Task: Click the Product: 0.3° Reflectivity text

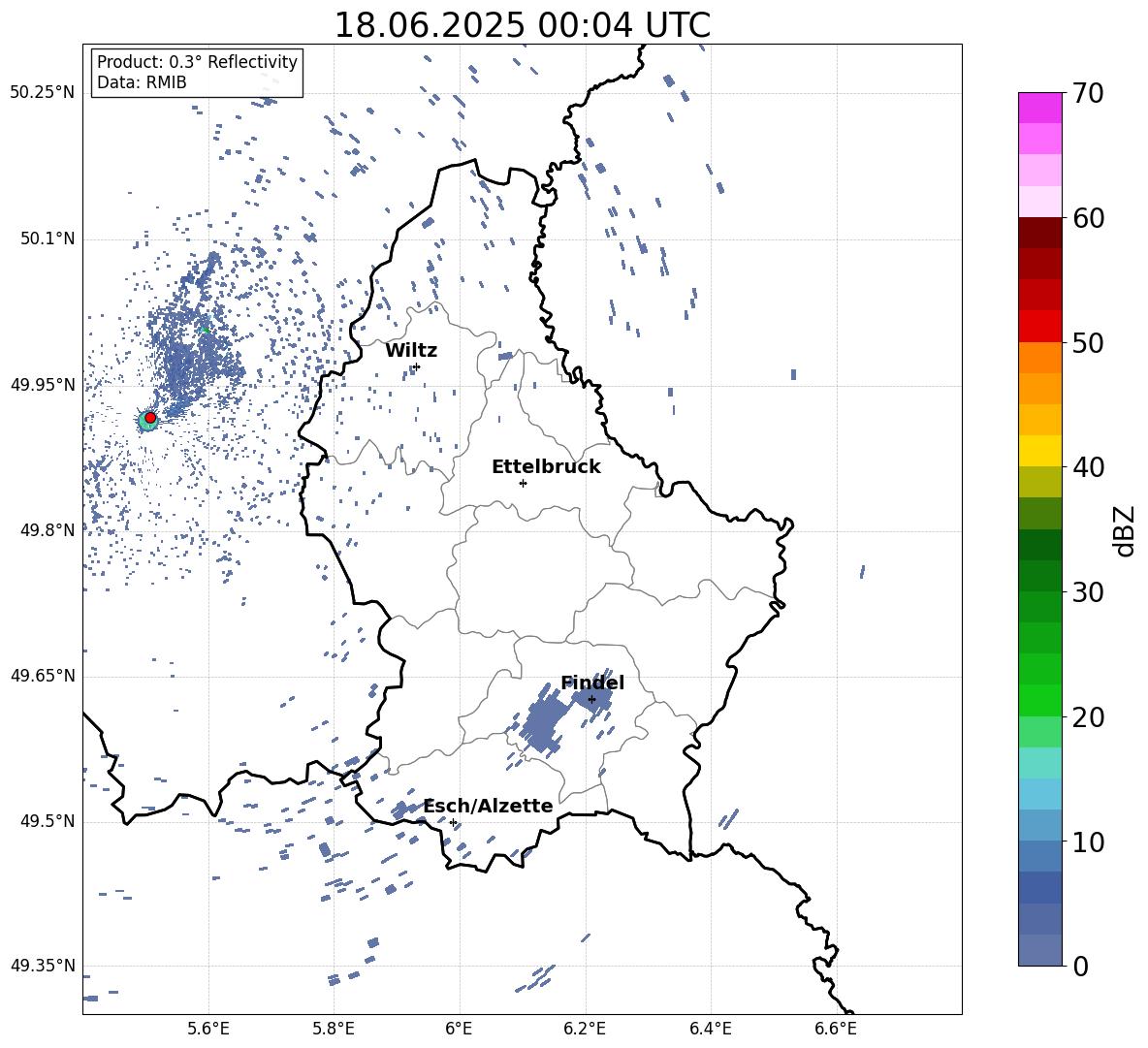Action: click(197, 61)
